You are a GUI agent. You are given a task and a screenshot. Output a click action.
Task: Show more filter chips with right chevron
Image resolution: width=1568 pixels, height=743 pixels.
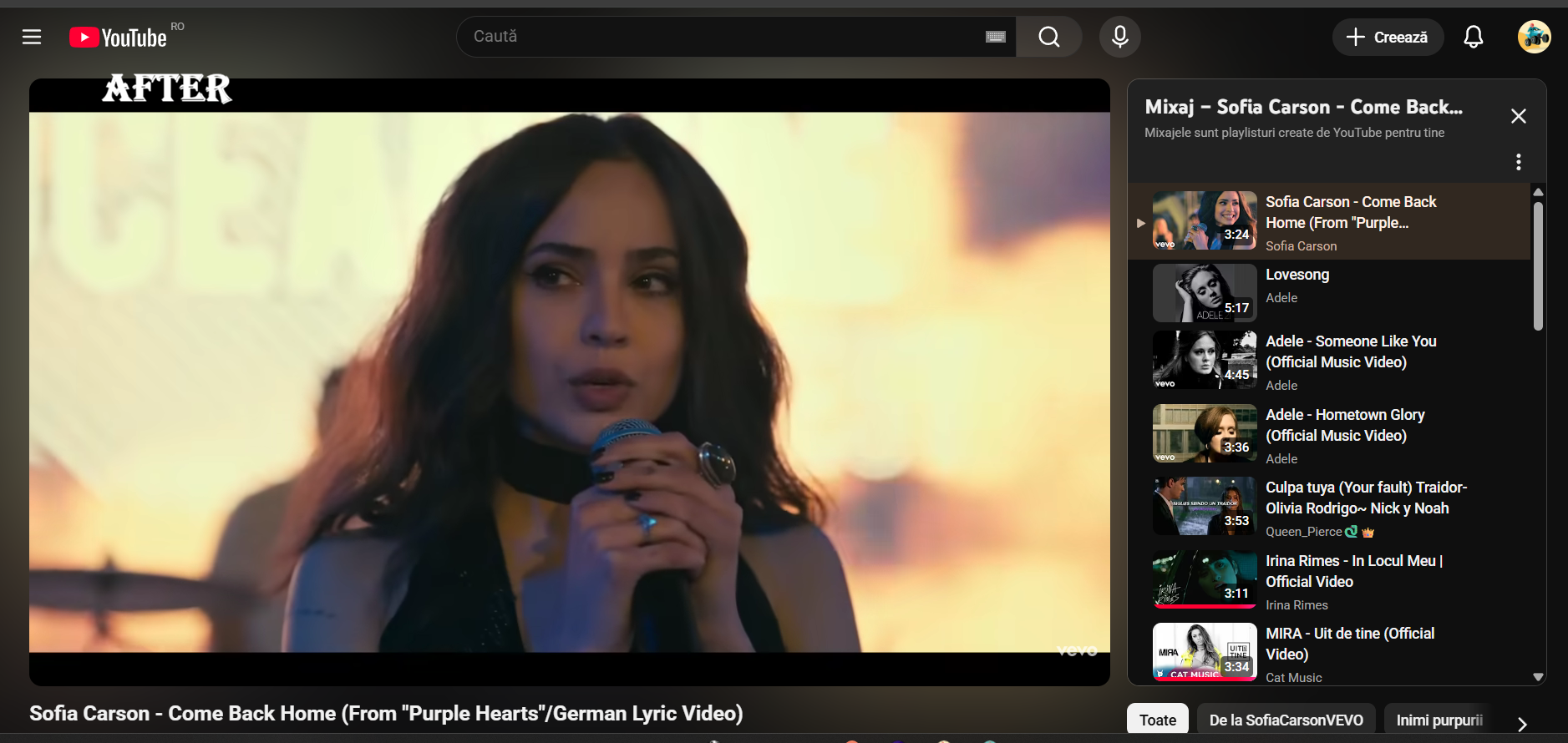click(1522, 724)
